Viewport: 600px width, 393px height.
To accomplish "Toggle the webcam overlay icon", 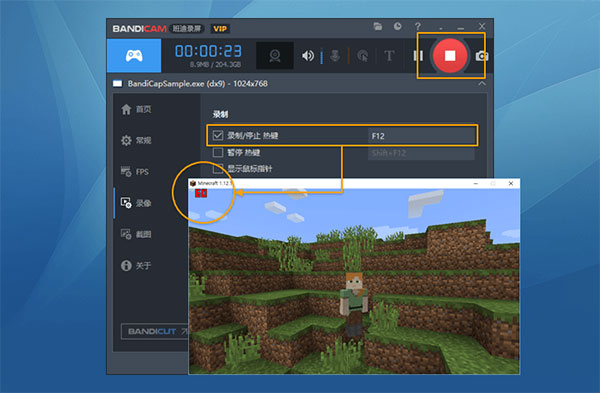I will (x=275, y=56).
